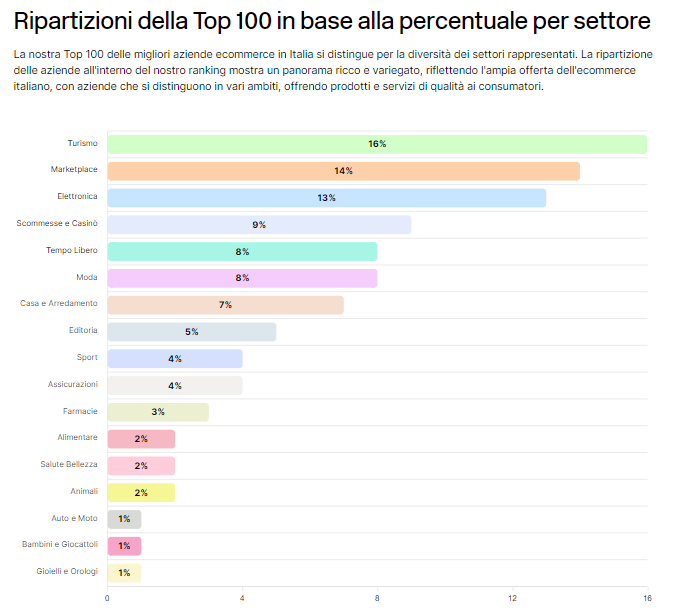The image size is (677, 615).
Task: Click the orange Marketplace 14% bar
Action: pyautogui.click(x=343, y=171)
